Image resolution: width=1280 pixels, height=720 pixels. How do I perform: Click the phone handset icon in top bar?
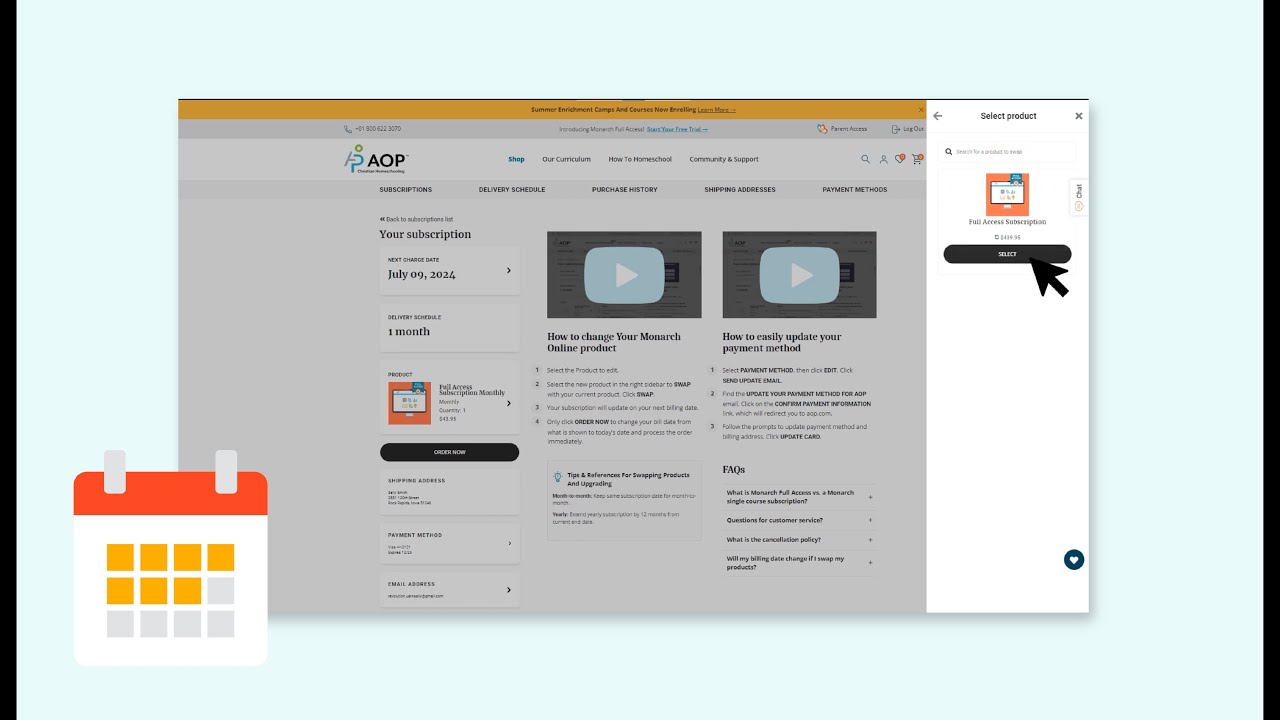pyautogui.click(x=348, y=129)
